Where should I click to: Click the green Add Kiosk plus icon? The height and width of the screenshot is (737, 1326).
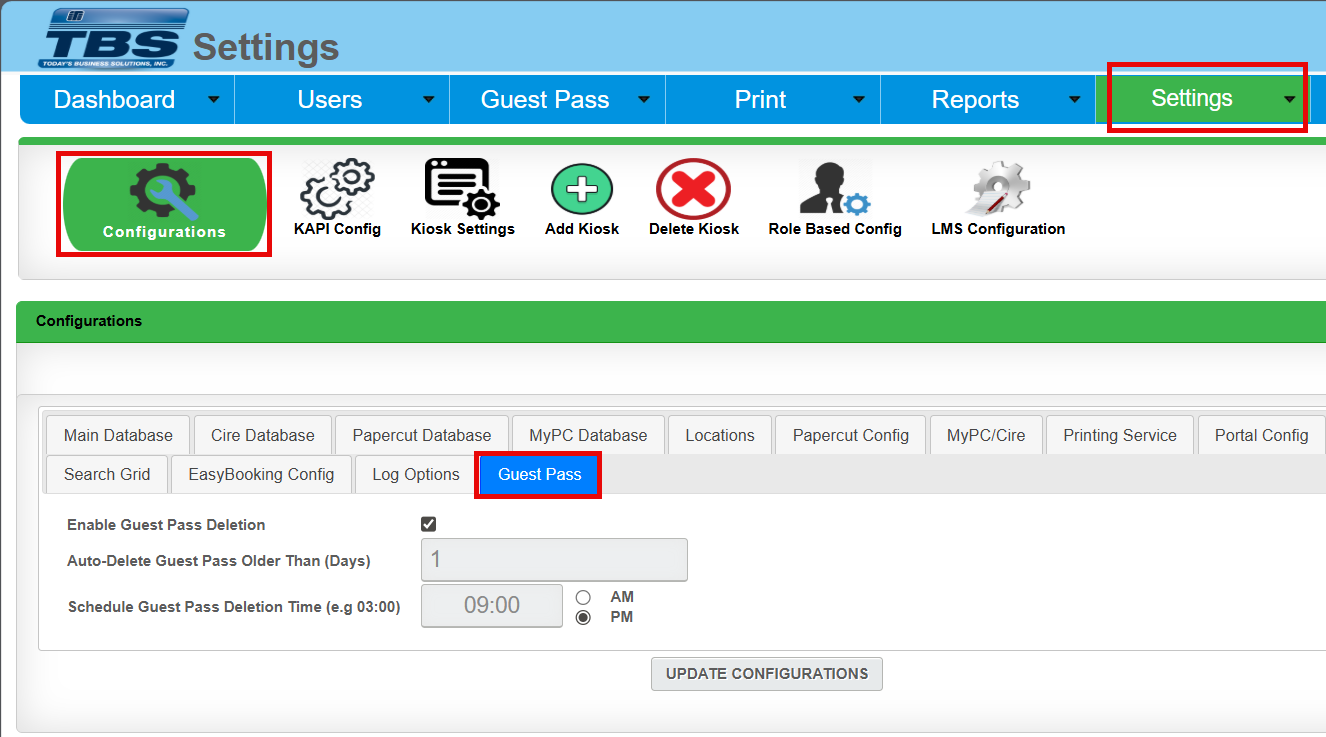tap(582, 188)
